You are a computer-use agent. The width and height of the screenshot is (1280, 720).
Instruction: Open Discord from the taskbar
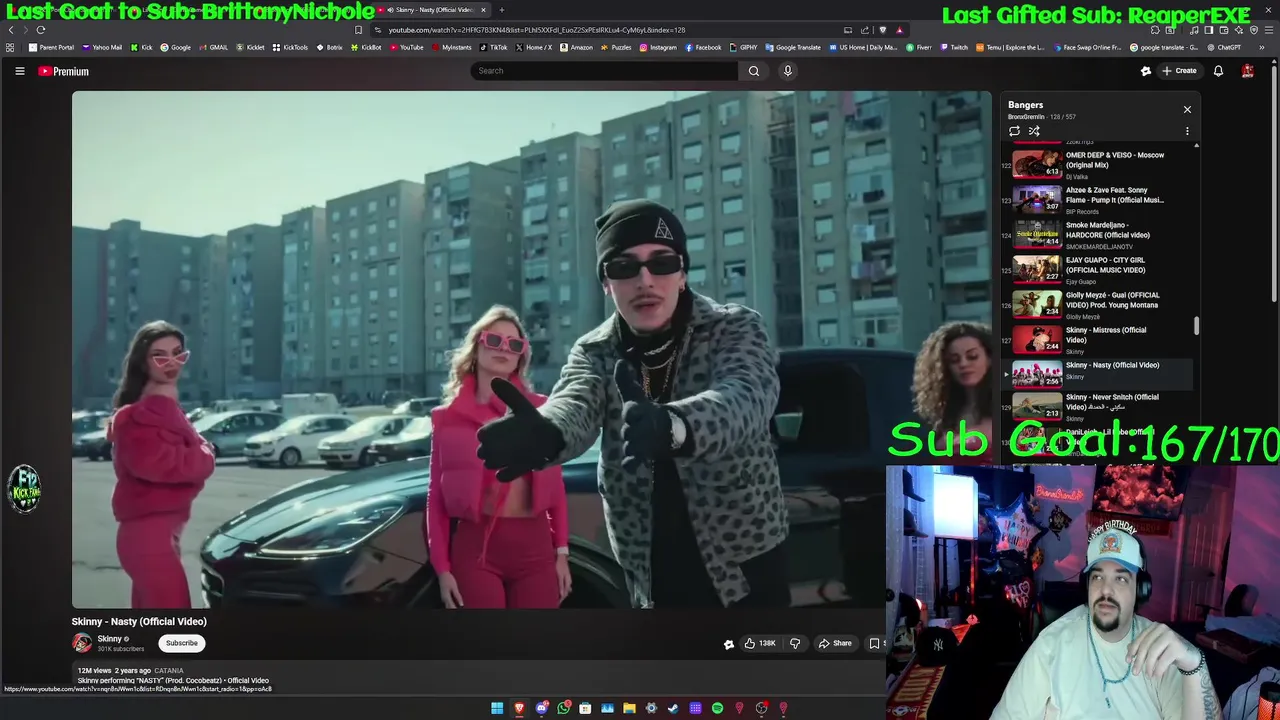(542, 708)
